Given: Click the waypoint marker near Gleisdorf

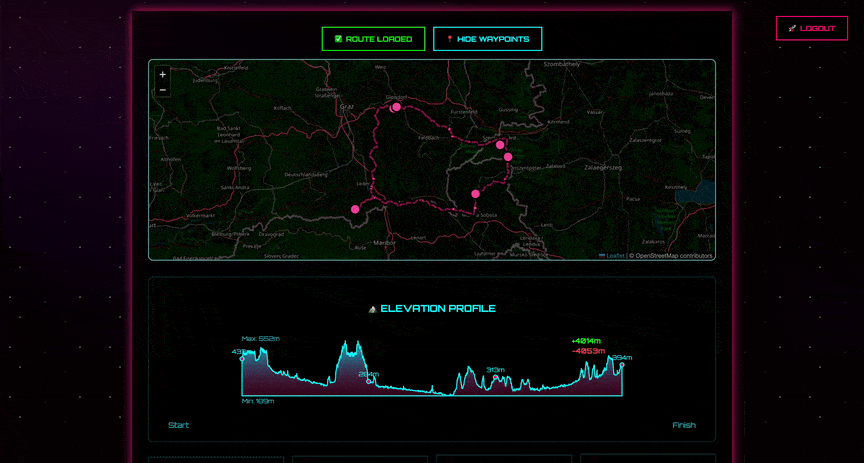Looking at the screenshot, I should pos(396,107).
